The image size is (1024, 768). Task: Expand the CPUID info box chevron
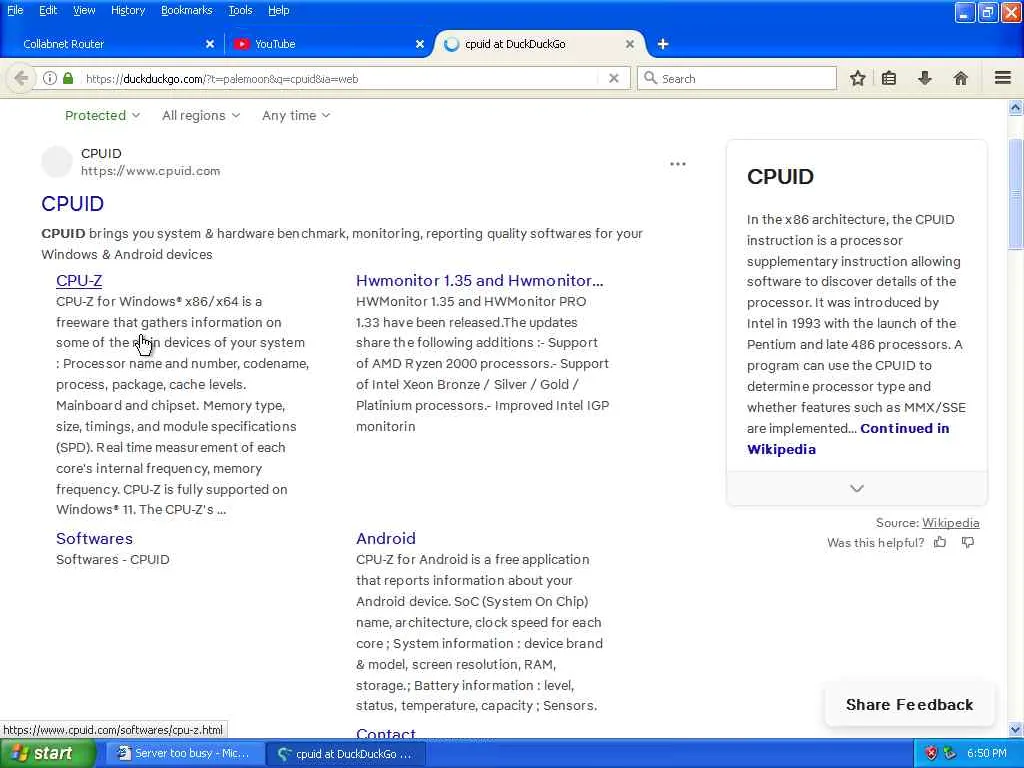(857, 488)
